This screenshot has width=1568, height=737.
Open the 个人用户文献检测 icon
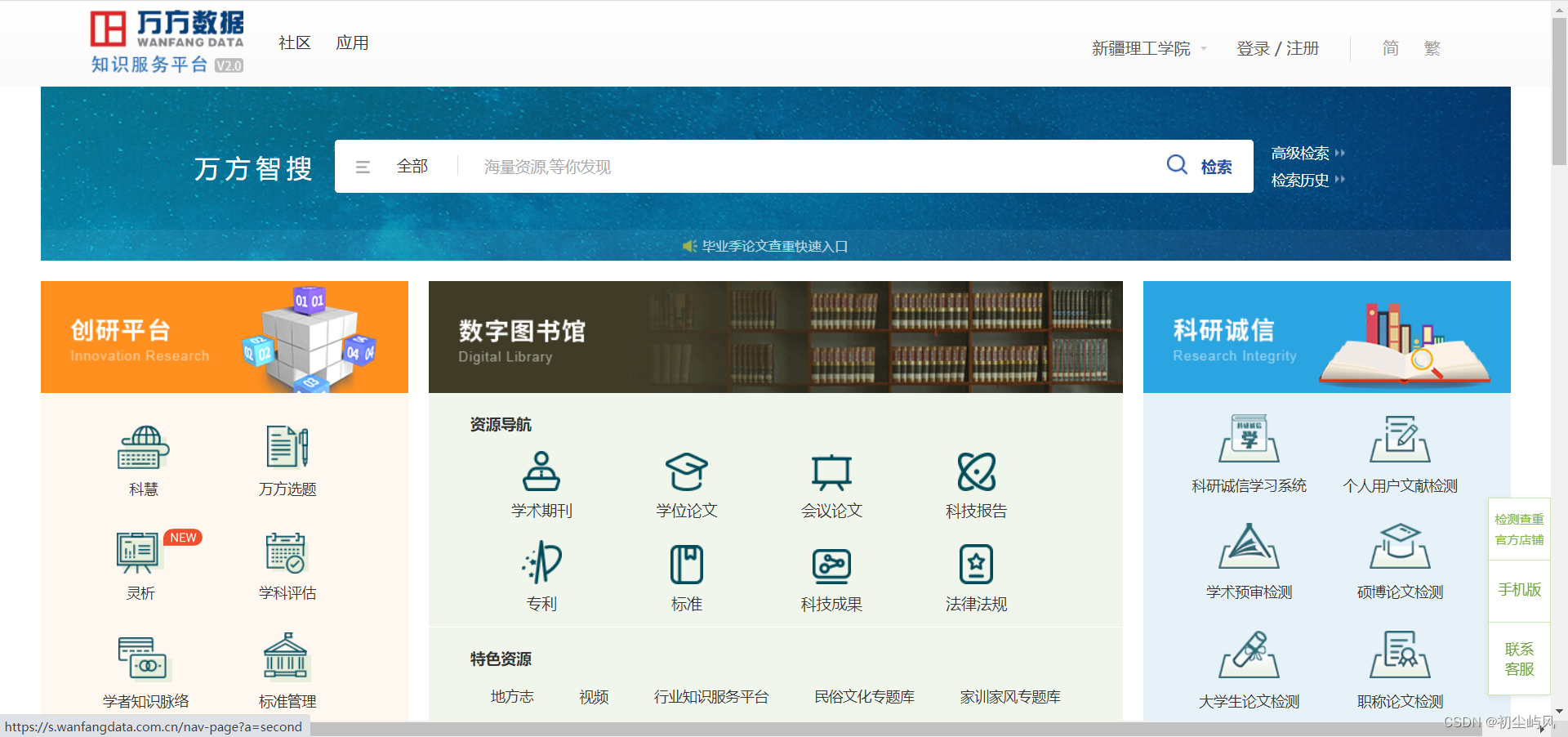pos(1400,439)
